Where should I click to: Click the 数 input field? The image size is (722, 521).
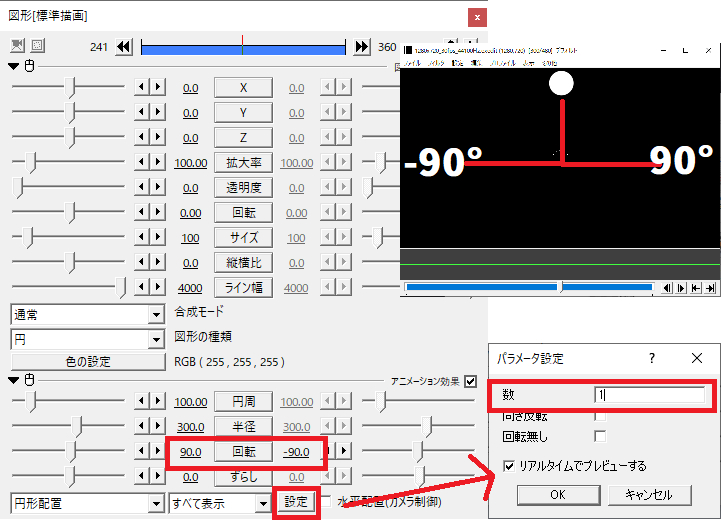(x=649, y=395)
